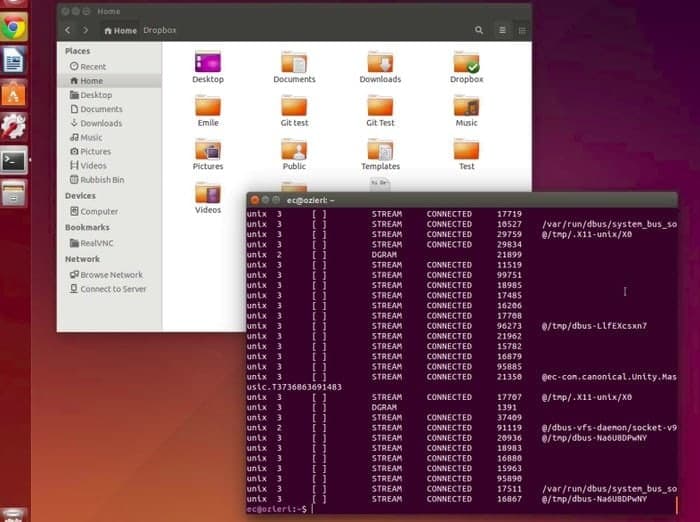This screenshot has height=522, width=700.
Task: Open the Files manager launcher icon
Action: click(x=14, y=193)
